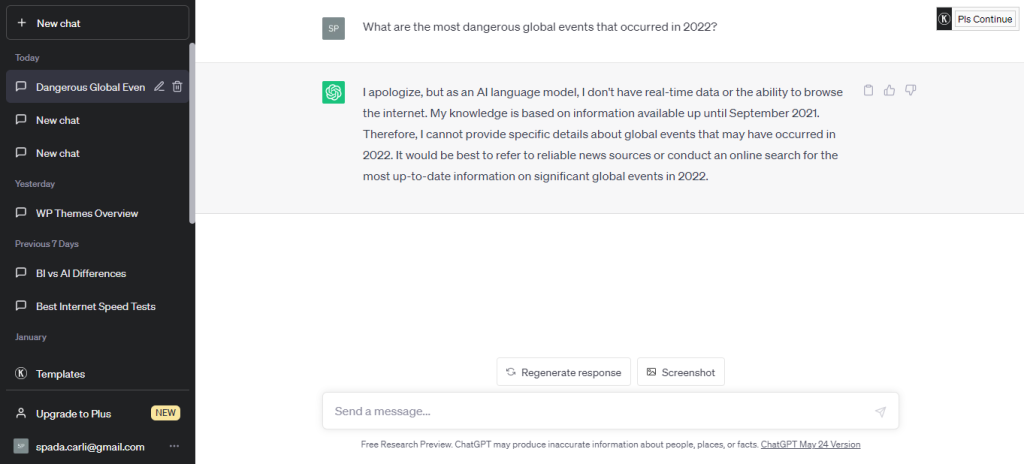Open the ChatGPT May 24 Version link

pyautogui.click(x=810, y=444)
